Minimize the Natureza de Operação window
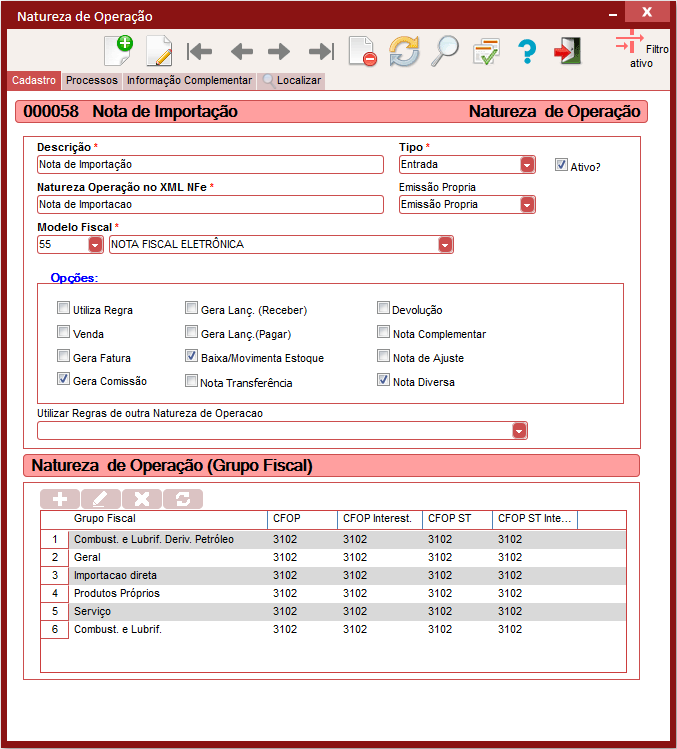This screenshot has height=749, width=677. (x=613, y=15)
